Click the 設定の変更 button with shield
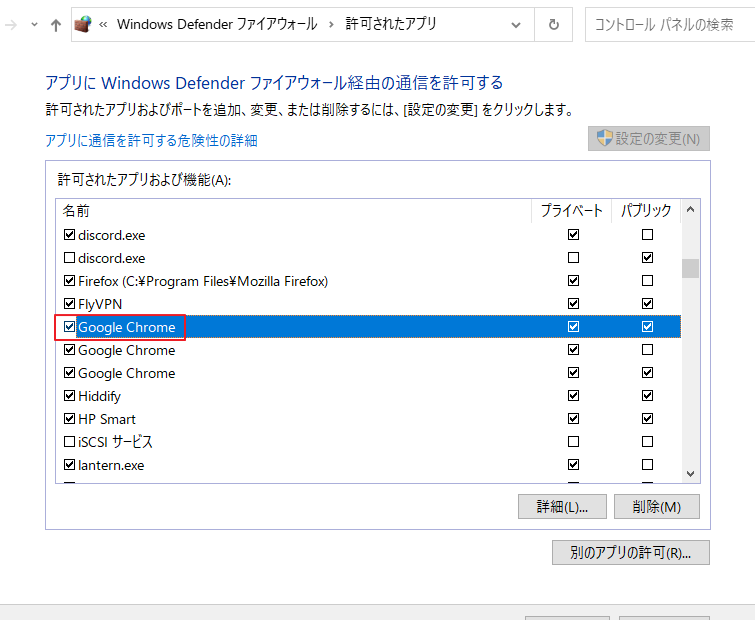 (648, 139)
